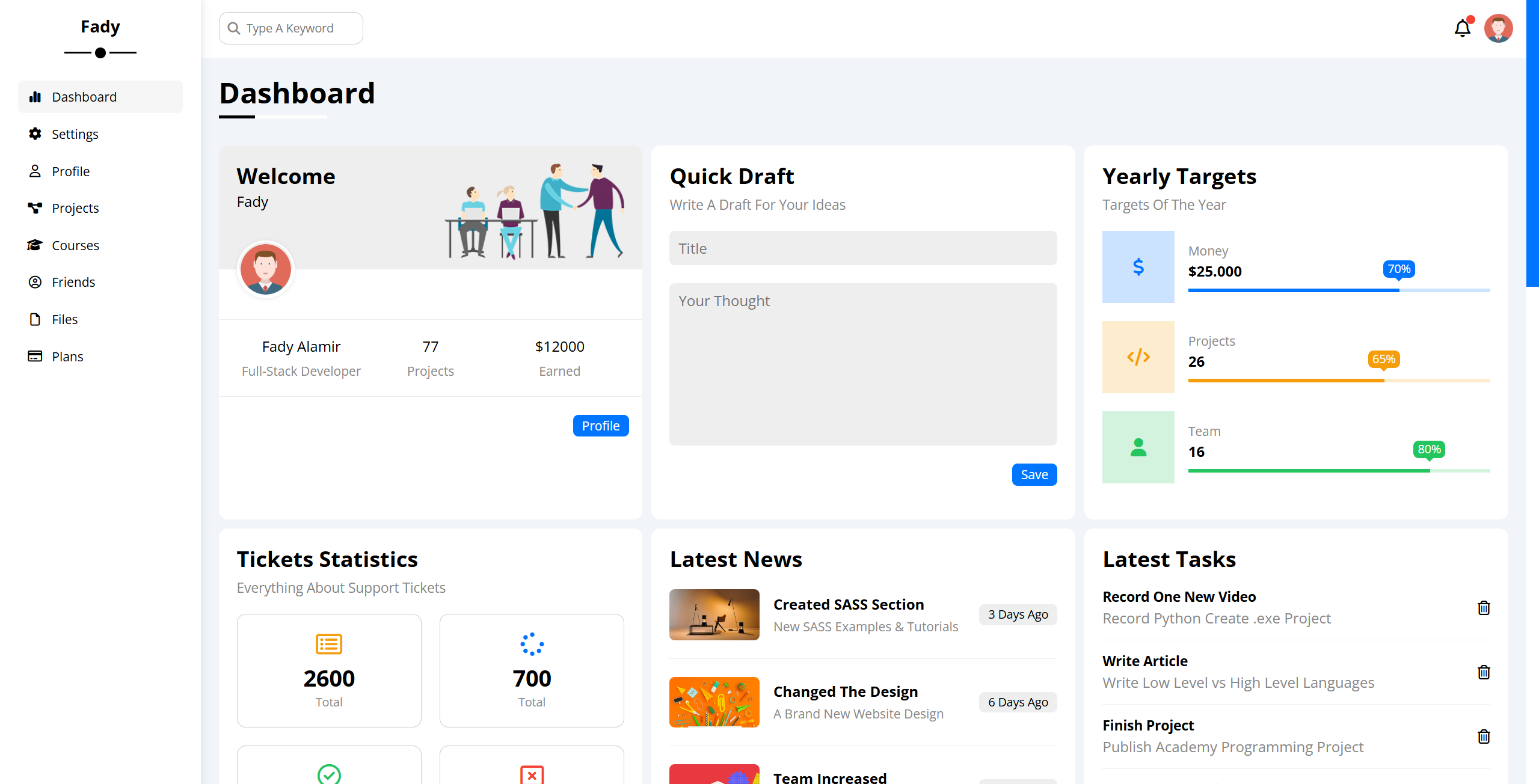Click the Your Thought text area

click(x=862, y=364)
